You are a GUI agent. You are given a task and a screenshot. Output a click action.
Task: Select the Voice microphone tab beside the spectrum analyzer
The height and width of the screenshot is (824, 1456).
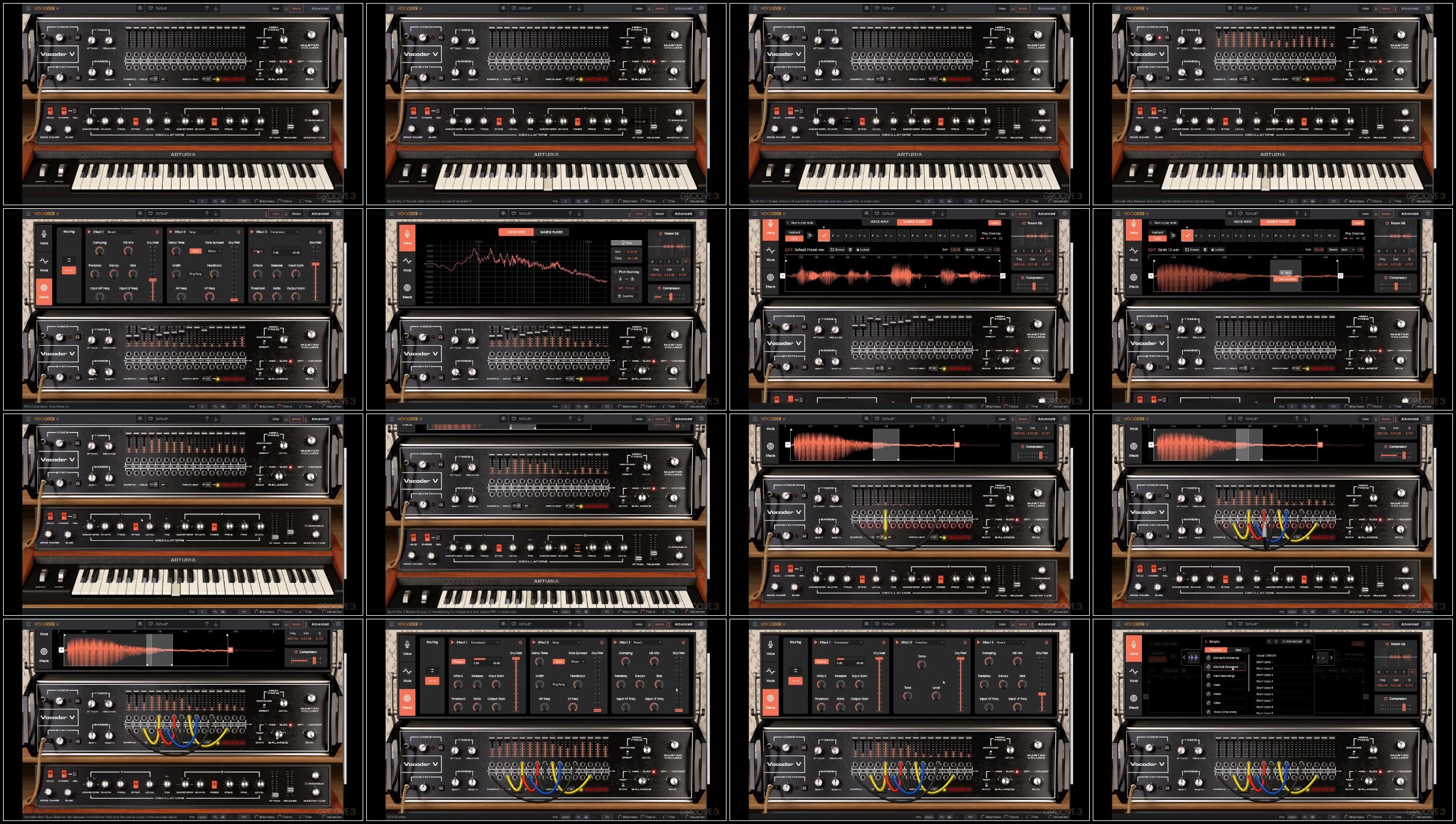pyautogui.click(x=407, y=238)
